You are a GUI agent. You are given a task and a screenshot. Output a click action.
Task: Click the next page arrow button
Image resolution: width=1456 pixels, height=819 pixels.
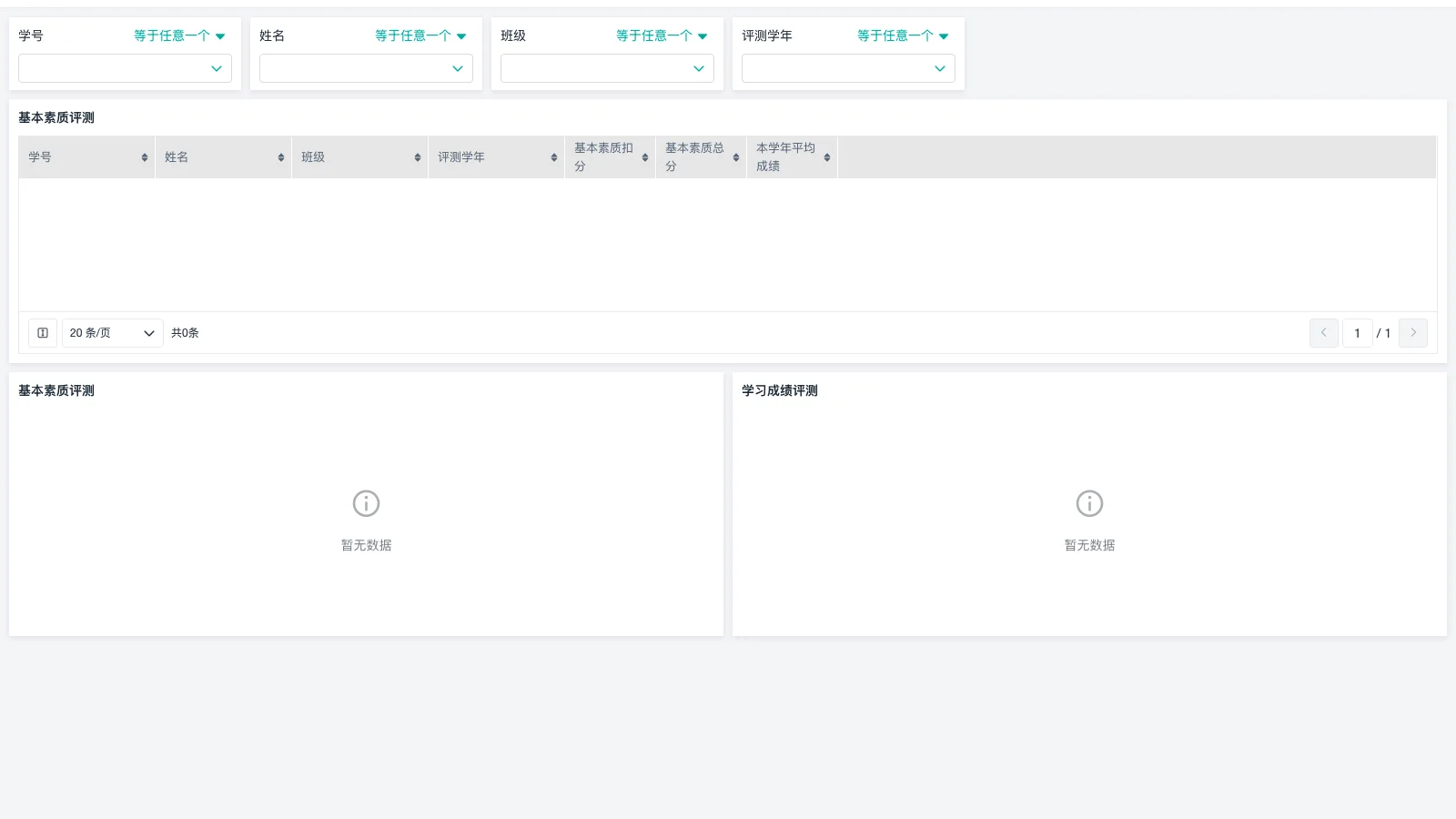tap(1413, 333)
